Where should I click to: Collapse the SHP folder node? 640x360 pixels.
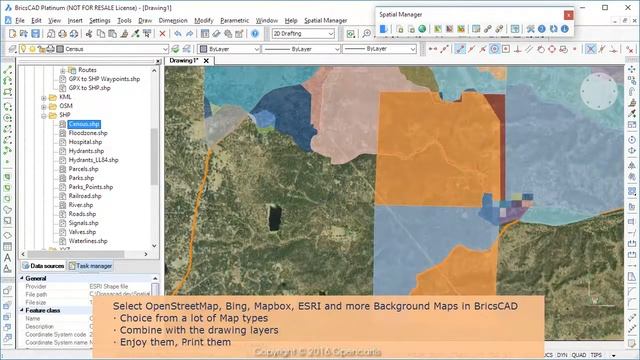point(44,116)
